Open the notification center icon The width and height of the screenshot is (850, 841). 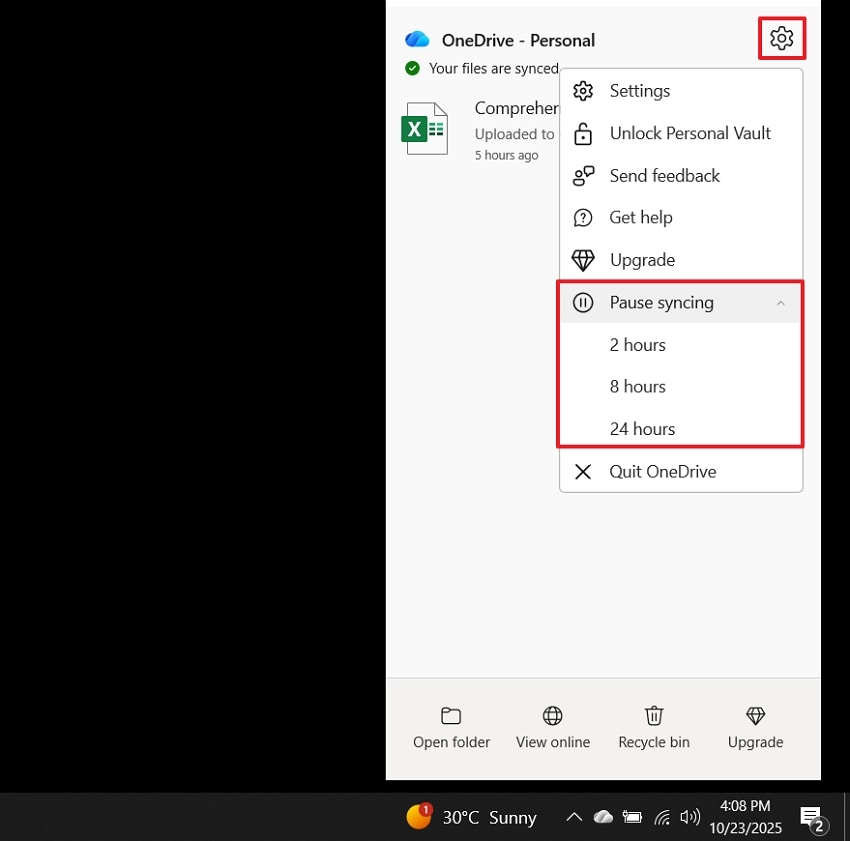coord(810,817)
